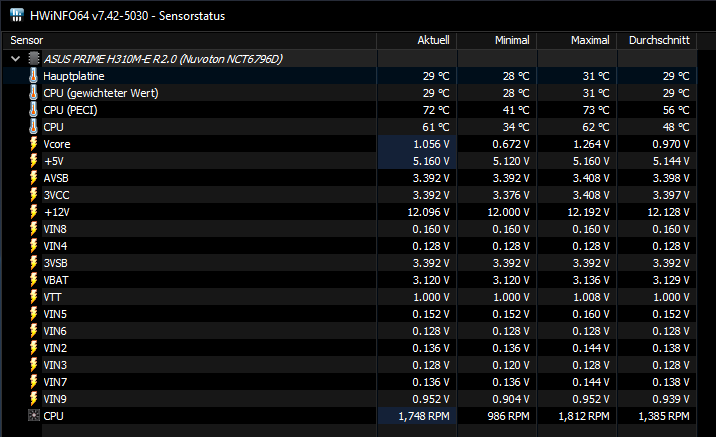The image size is (716, 437).
Task: Click the lightning bolt icon for VIN2
Action: [x=33, y=348]
